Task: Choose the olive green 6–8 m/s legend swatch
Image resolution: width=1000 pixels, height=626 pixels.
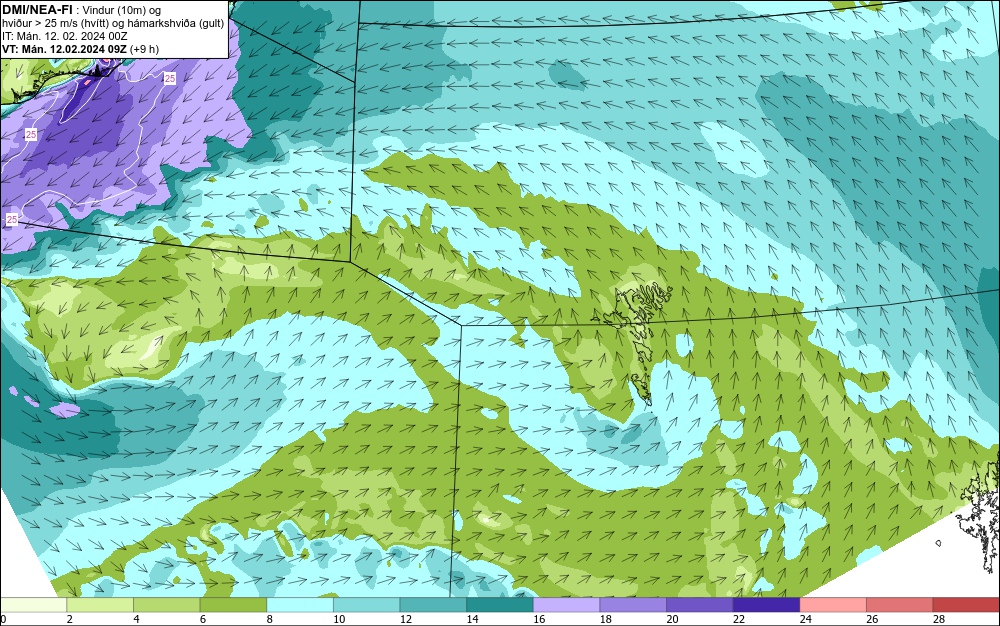Action: point(233,605)
